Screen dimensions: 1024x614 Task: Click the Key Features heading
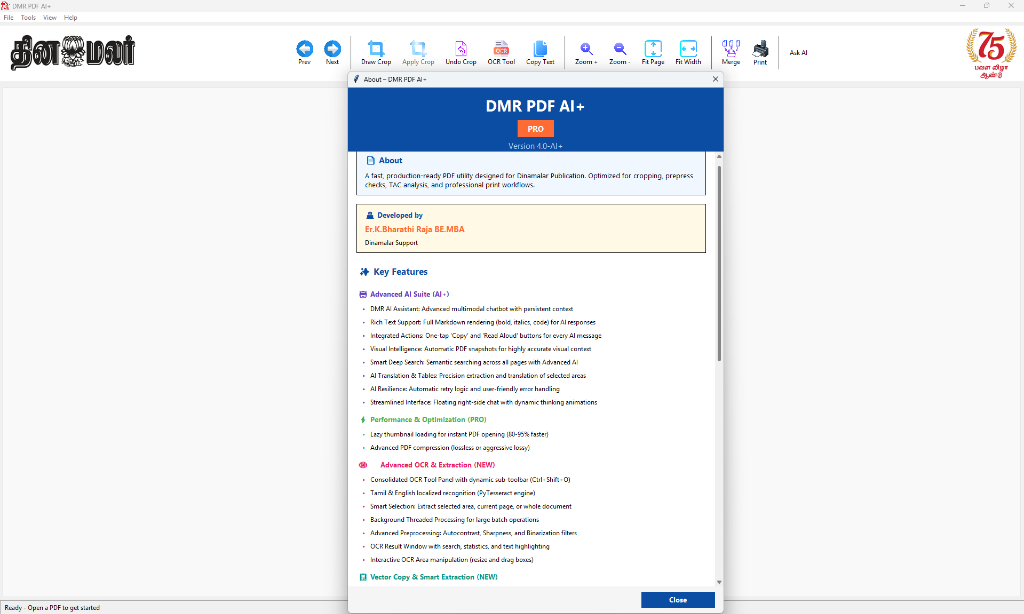coord(400,272)
